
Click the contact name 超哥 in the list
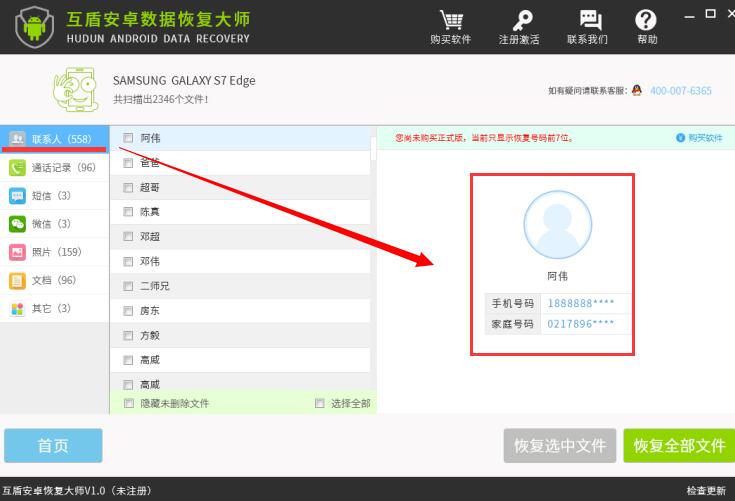tap(150, 187)
